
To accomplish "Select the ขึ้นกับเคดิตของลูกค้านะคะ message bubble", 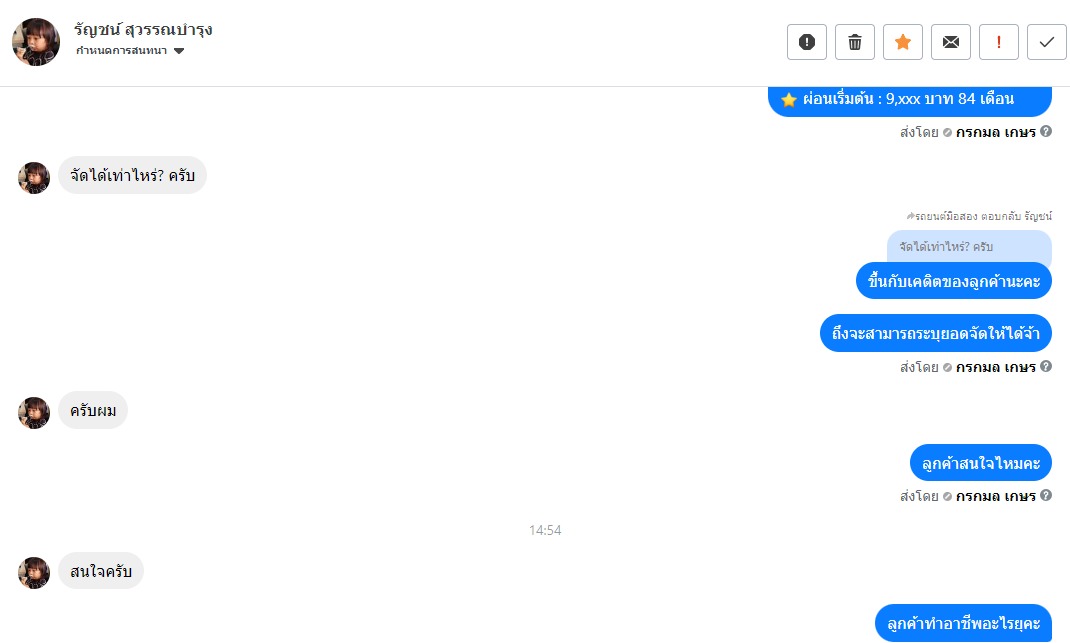I will (953, 281).
